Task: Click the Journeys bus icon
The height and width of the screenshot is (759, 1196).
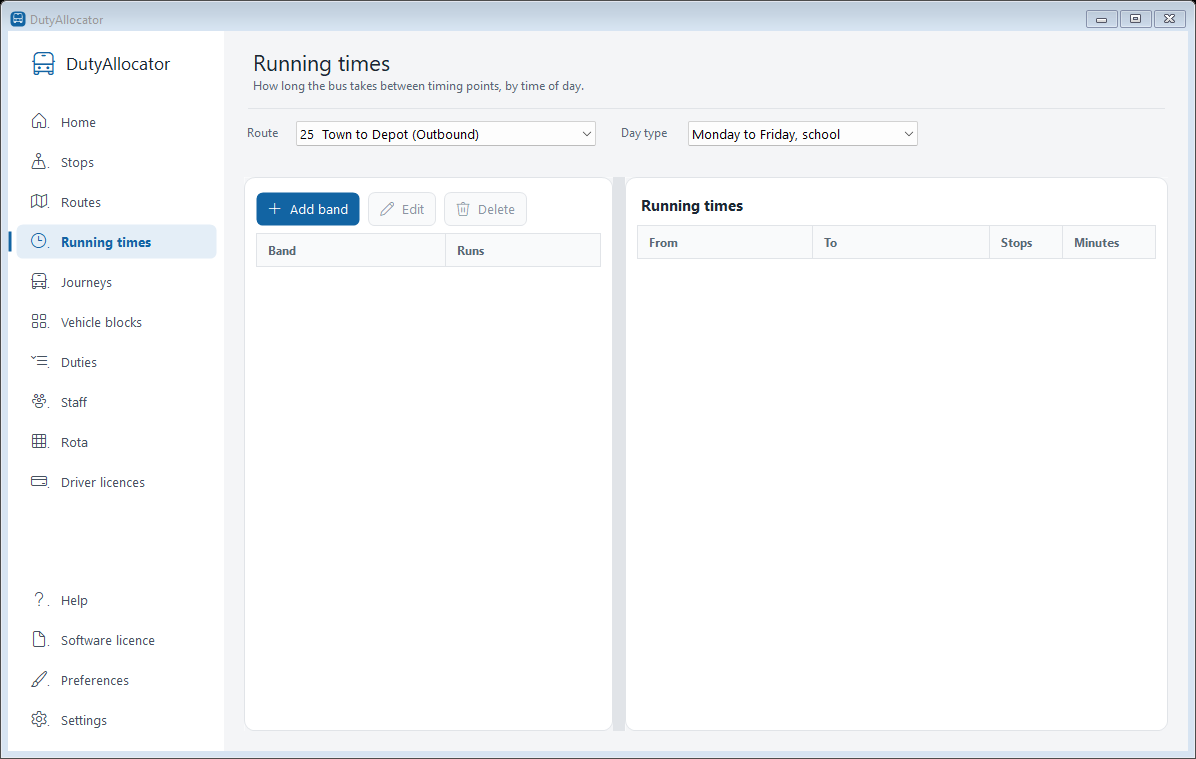Action: (40, 281)
